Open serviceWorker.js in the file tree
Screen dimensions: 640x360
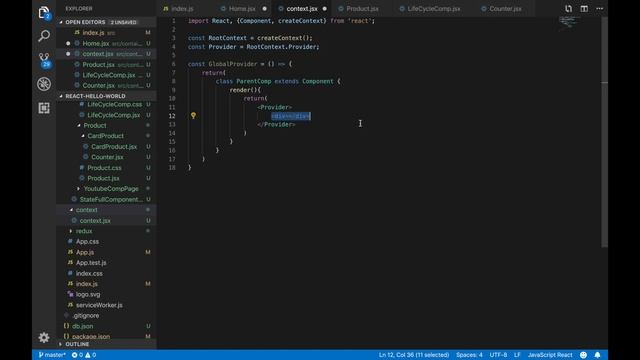[106, 305]
